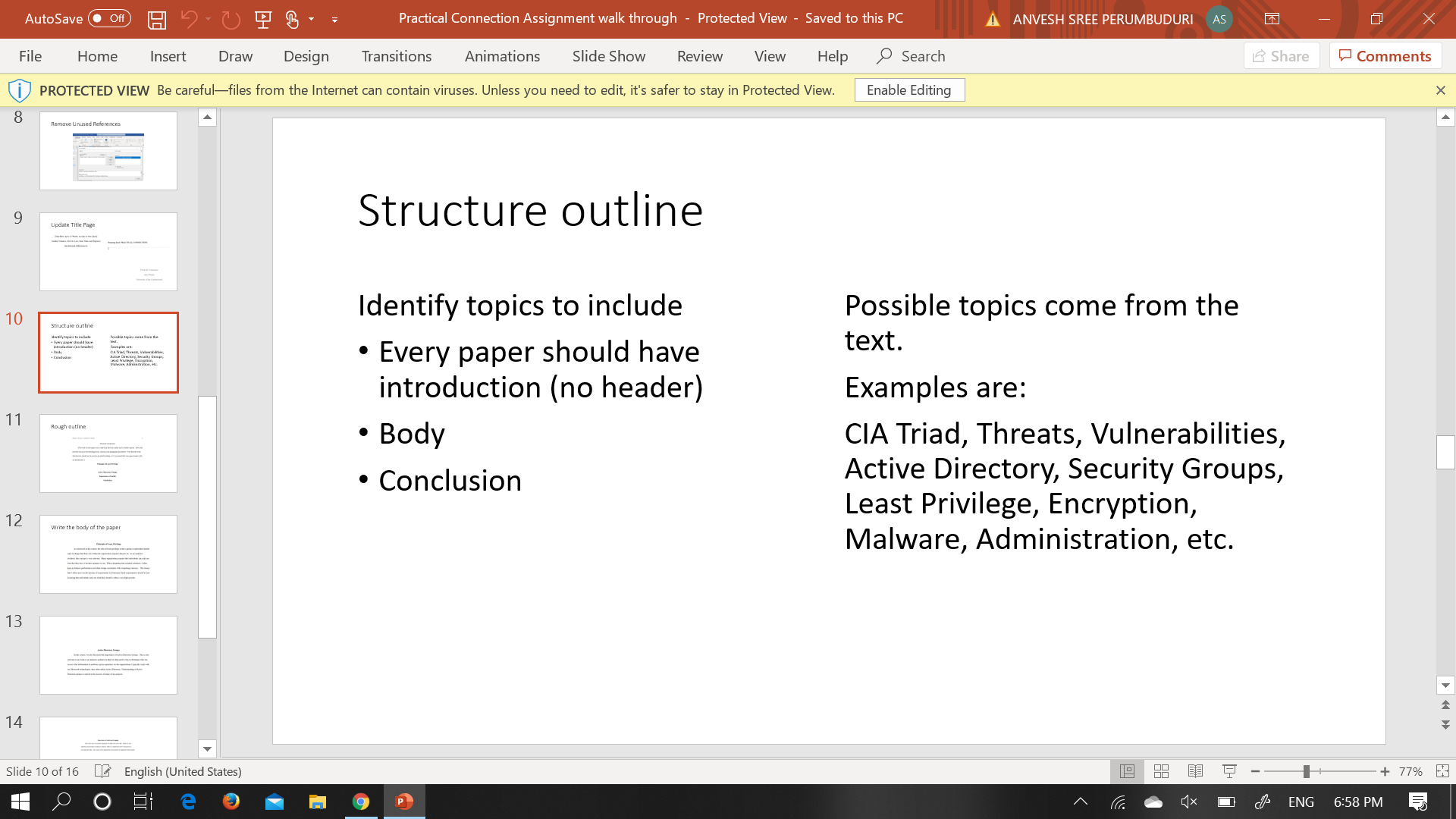Open the Help tab
1456x819 pixels.
tap(832, 56)
